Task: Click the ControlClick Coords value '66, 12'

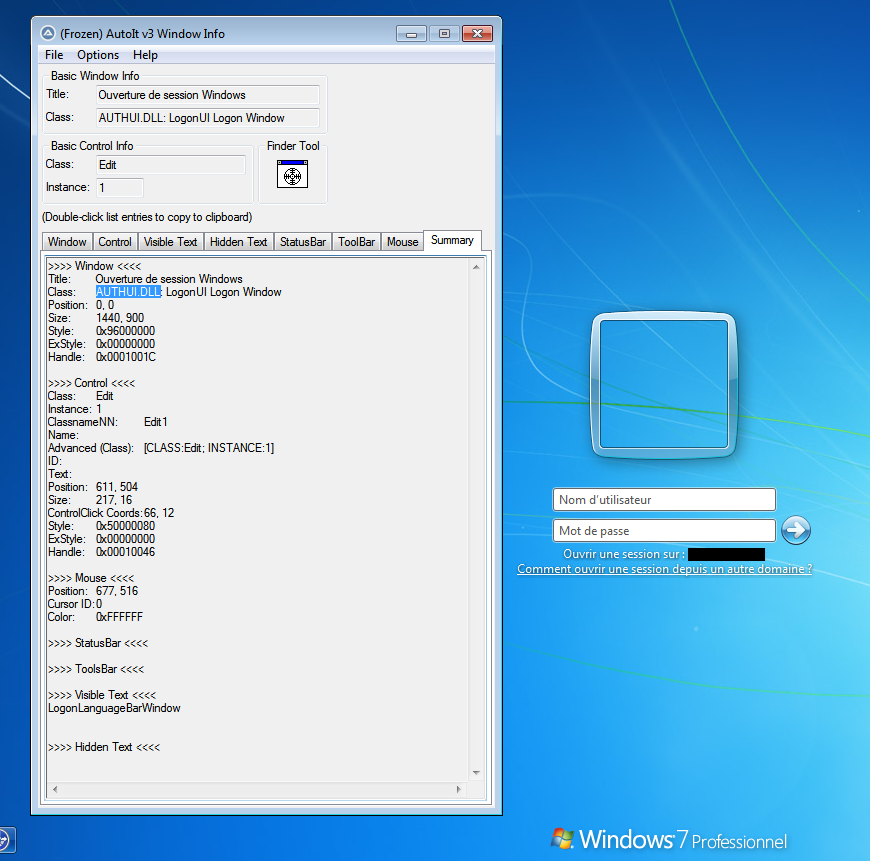Action: pyautogui.click(x=159, y=513)
